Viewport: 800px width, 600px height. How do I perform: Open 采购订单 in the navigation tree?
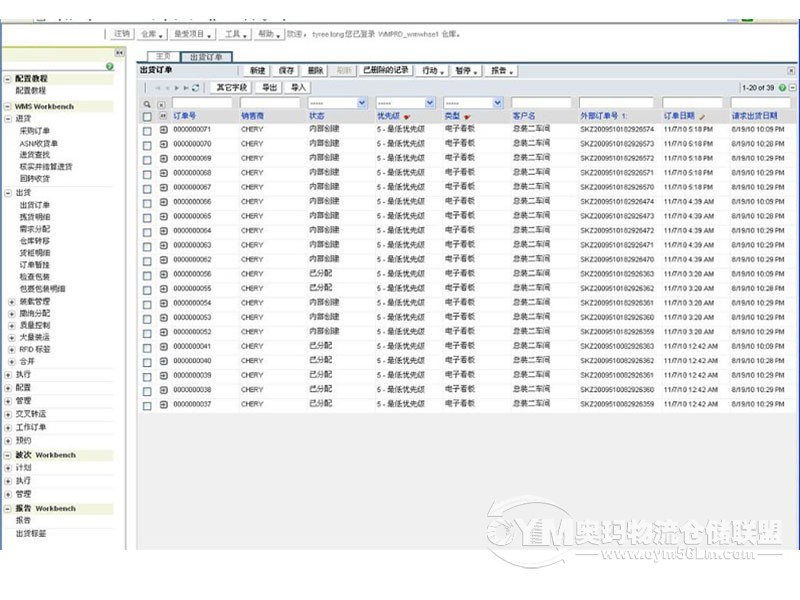[35, 131]
